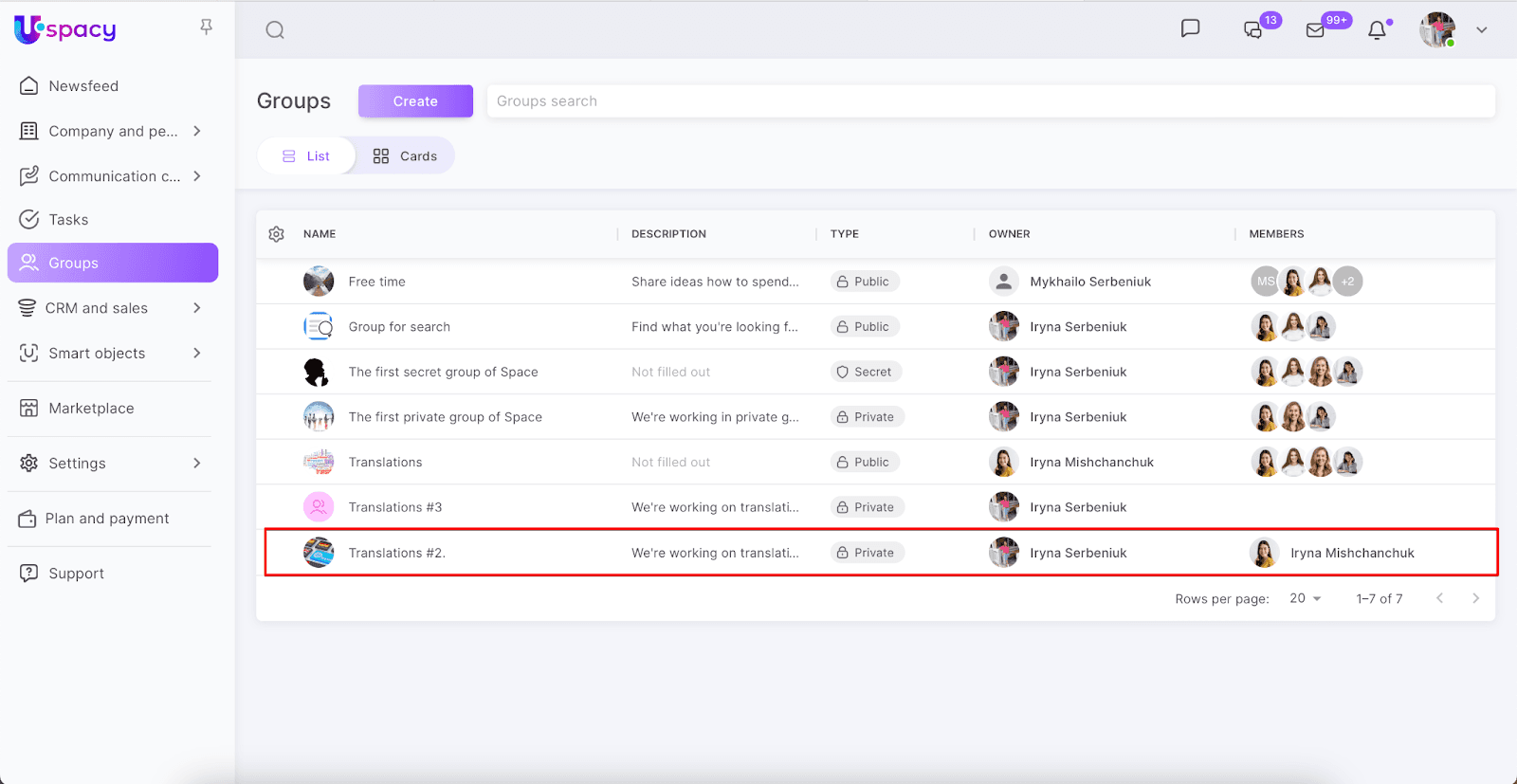This screenshot has width=1517, height=784.
Task: Click the Uspacy logo
Action: [x=65, y=29]
